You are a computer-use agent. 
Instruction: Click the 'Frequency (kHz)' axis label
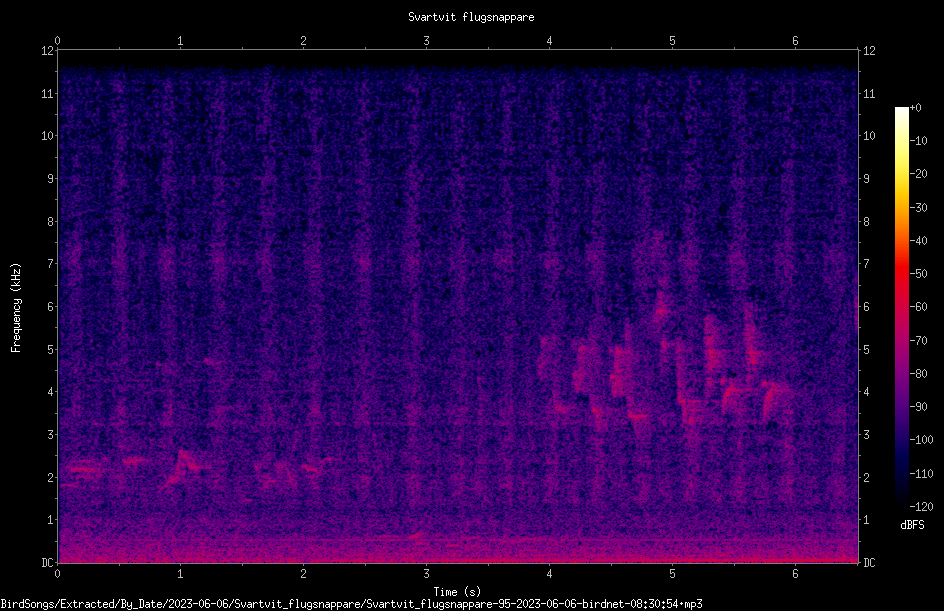coord(16,308)
